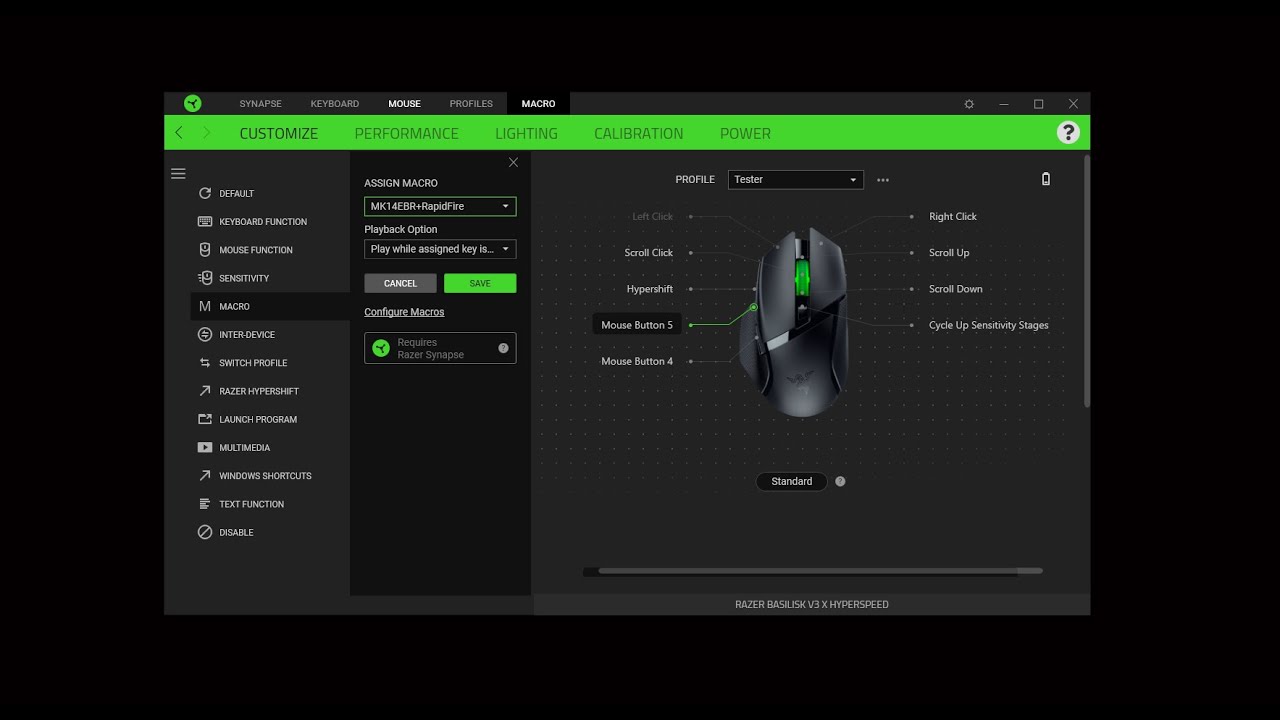Click the green Save button
Image resolution: width=1280 pixels, height=720 pixels.
[480, 283]
